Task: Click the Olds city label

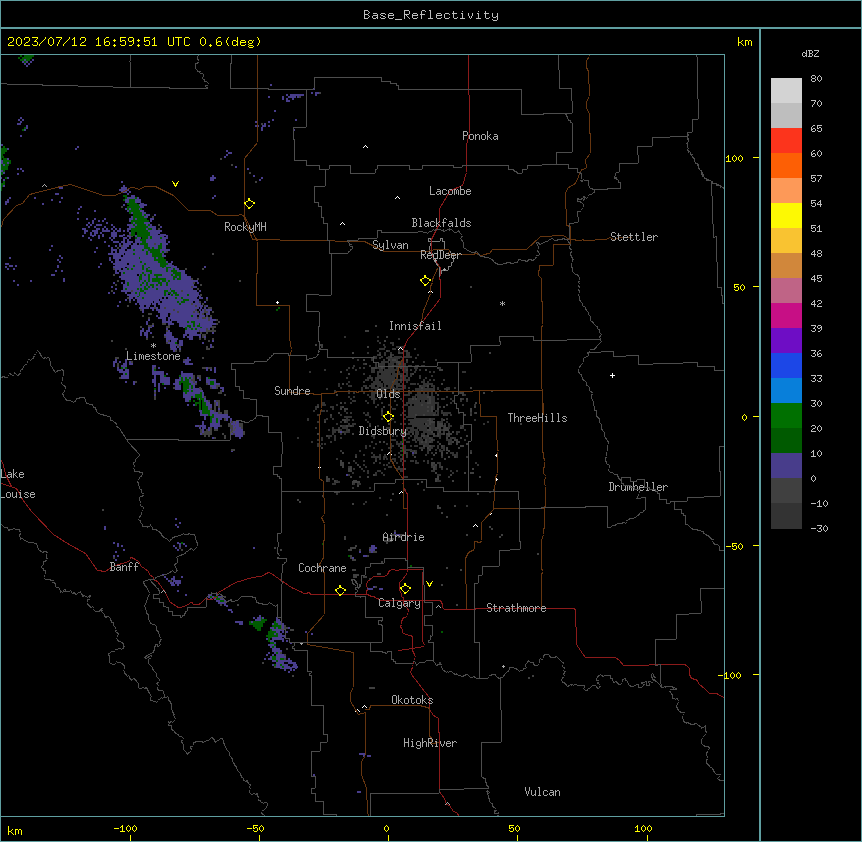Action: [x=388, y=394]
